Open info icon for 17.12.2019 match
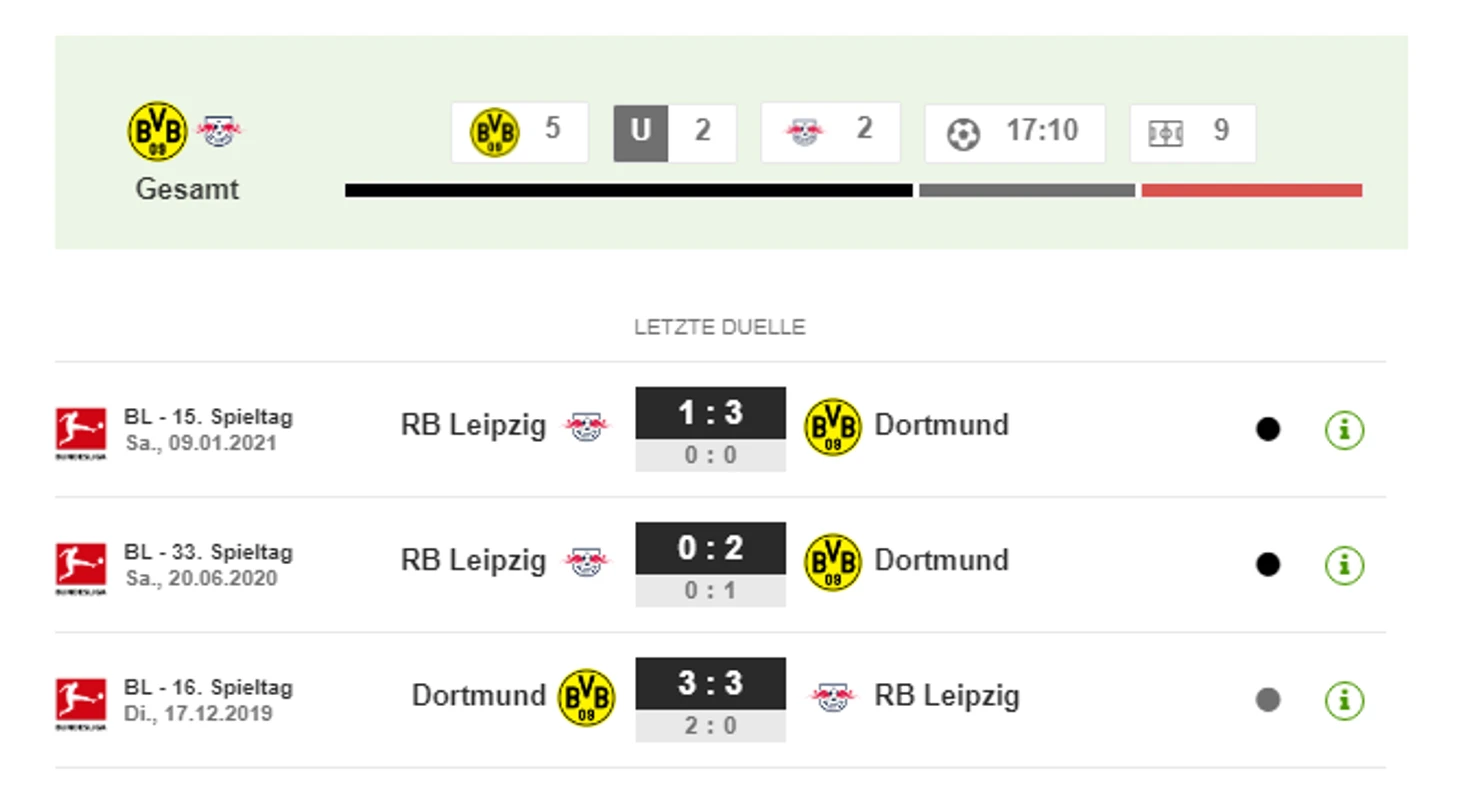 click(1344, 700)
